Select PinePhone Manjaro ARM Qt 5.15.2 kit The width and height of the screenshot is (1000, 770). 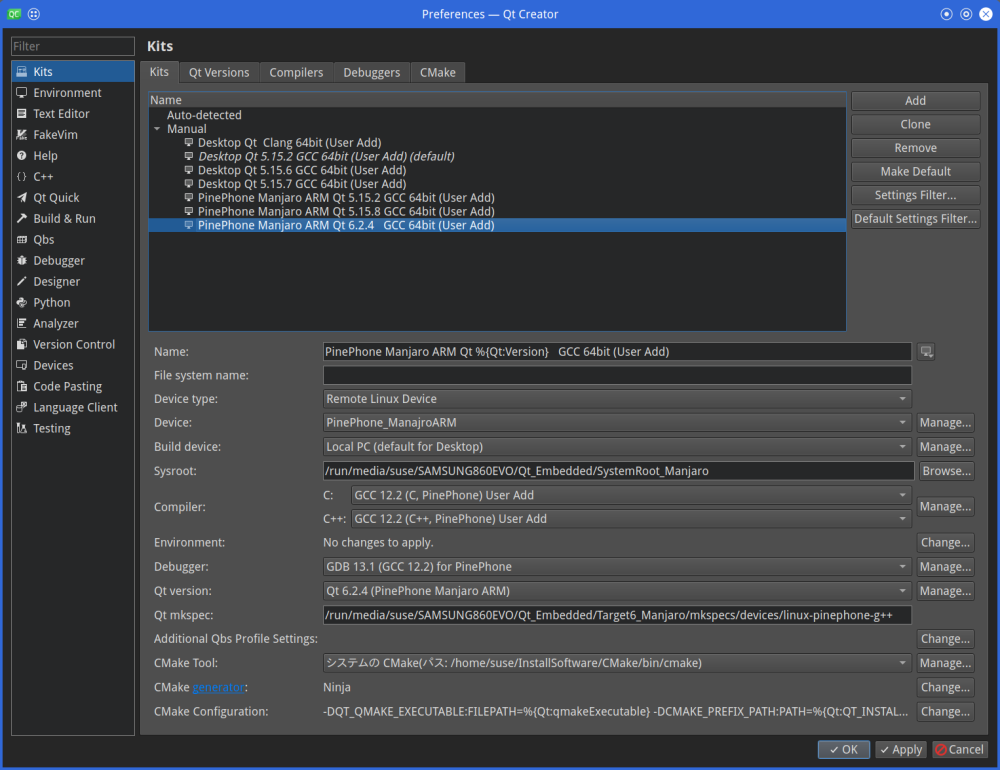(346, 198)
